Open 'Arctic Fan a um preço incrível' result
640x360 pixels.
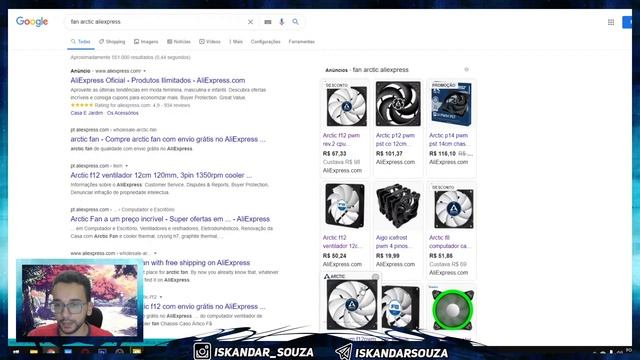(170, 219)
